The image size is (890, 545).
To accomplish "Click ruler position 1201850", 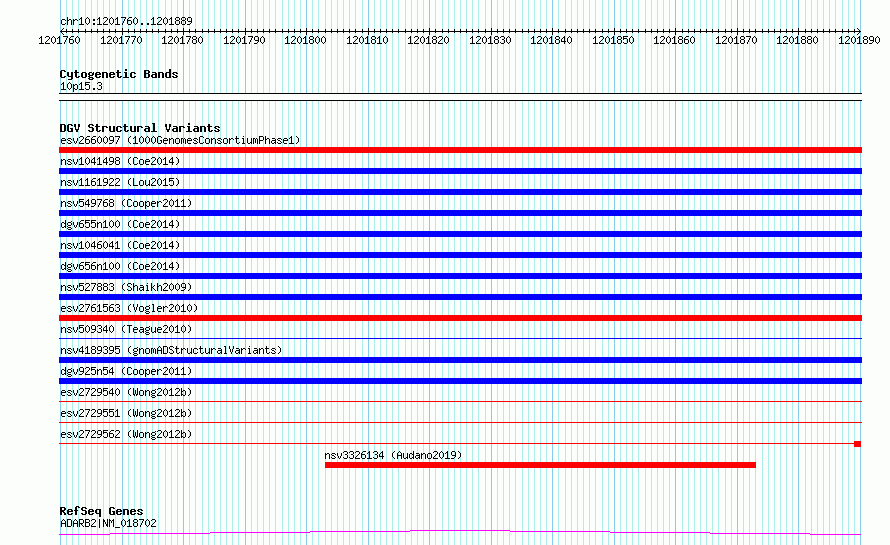I will click(614, 40).
